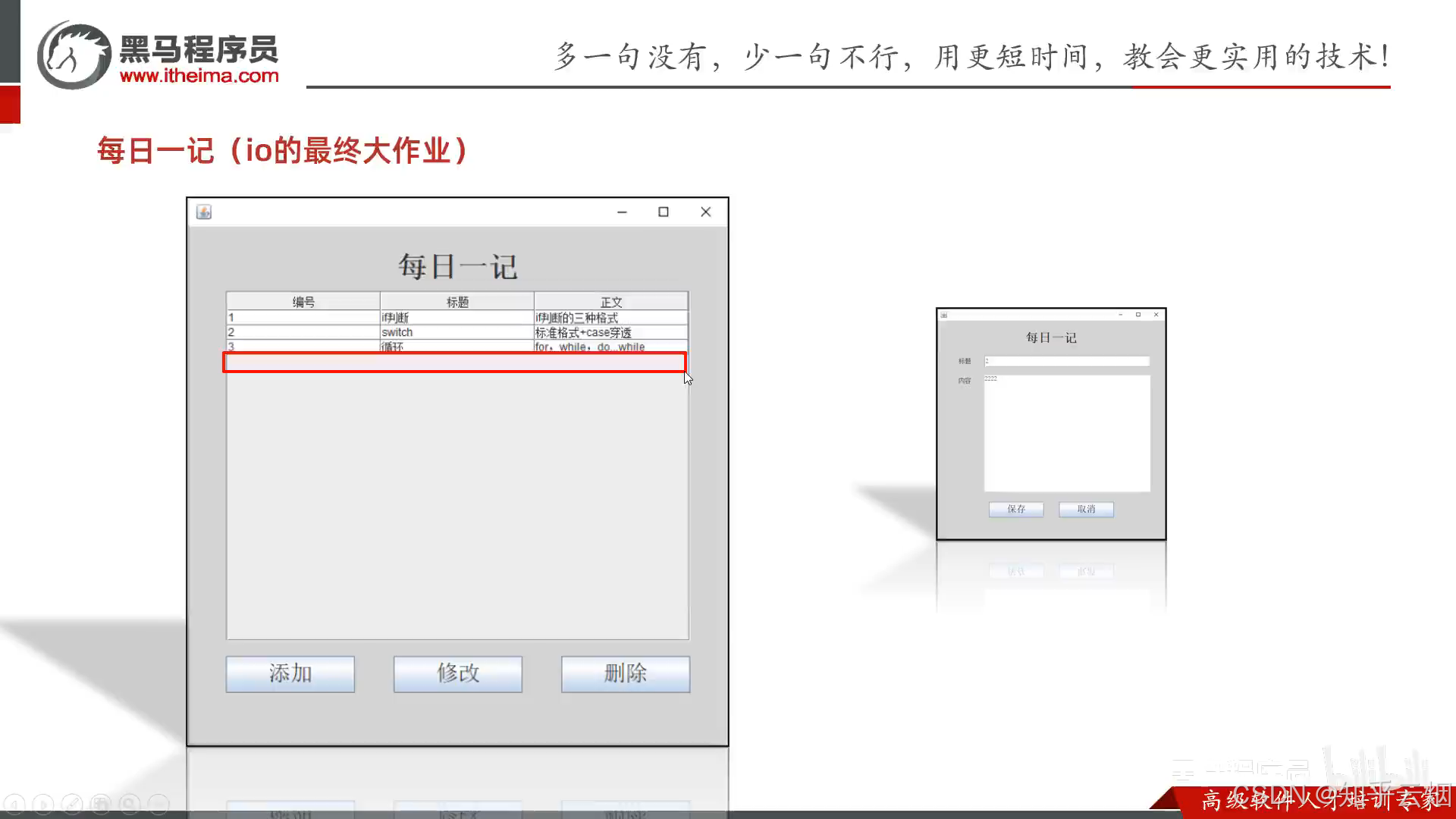The height and width of the screenshot is (819, 1456).
Task: Click the next slide arrow icon
Action: click(x=43, y=804)
